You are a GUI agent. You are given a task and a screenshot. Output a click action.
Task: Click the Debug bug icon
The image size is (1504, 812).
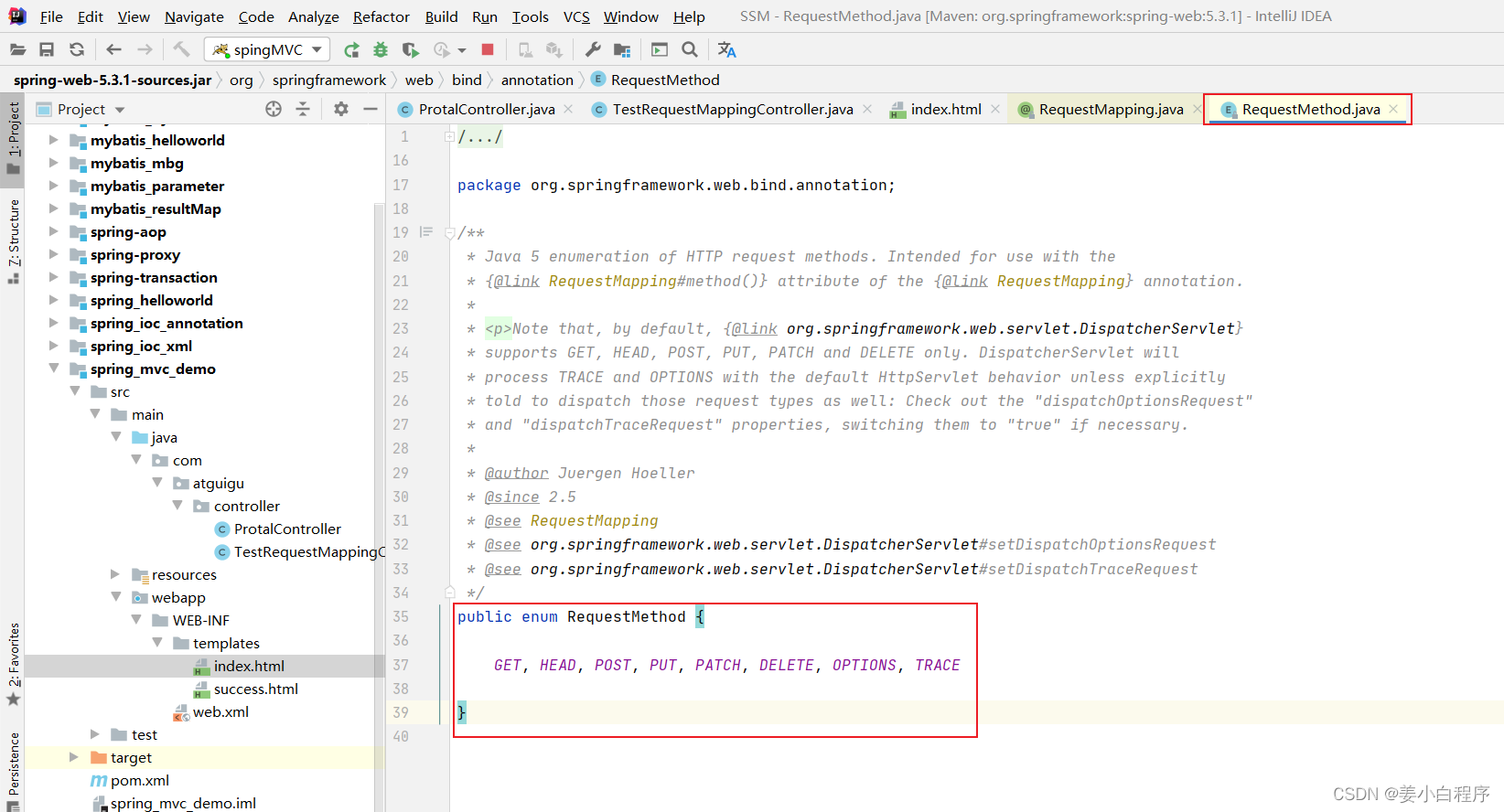click(381, 49)
